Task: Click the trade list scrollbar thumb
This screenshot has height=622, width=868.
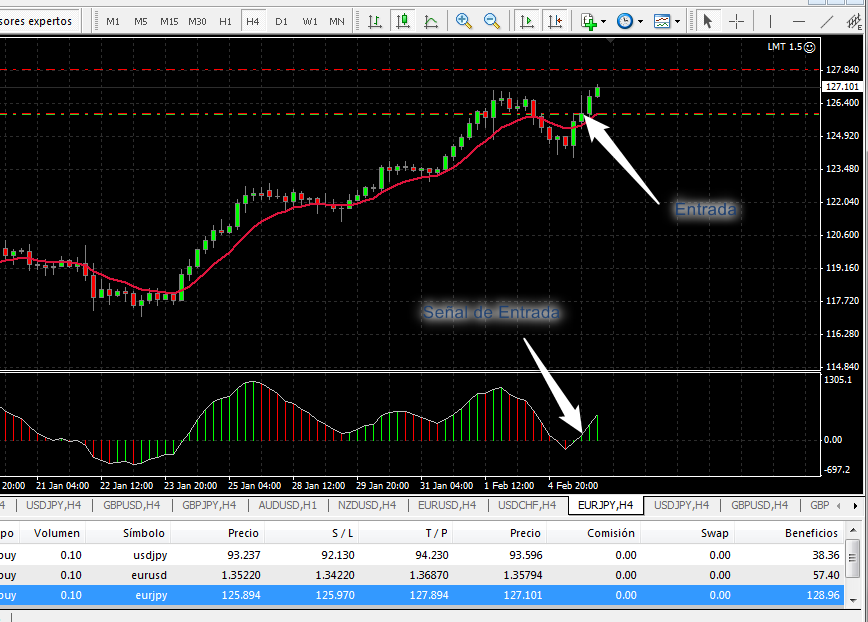Action: (x=854, y=557)
